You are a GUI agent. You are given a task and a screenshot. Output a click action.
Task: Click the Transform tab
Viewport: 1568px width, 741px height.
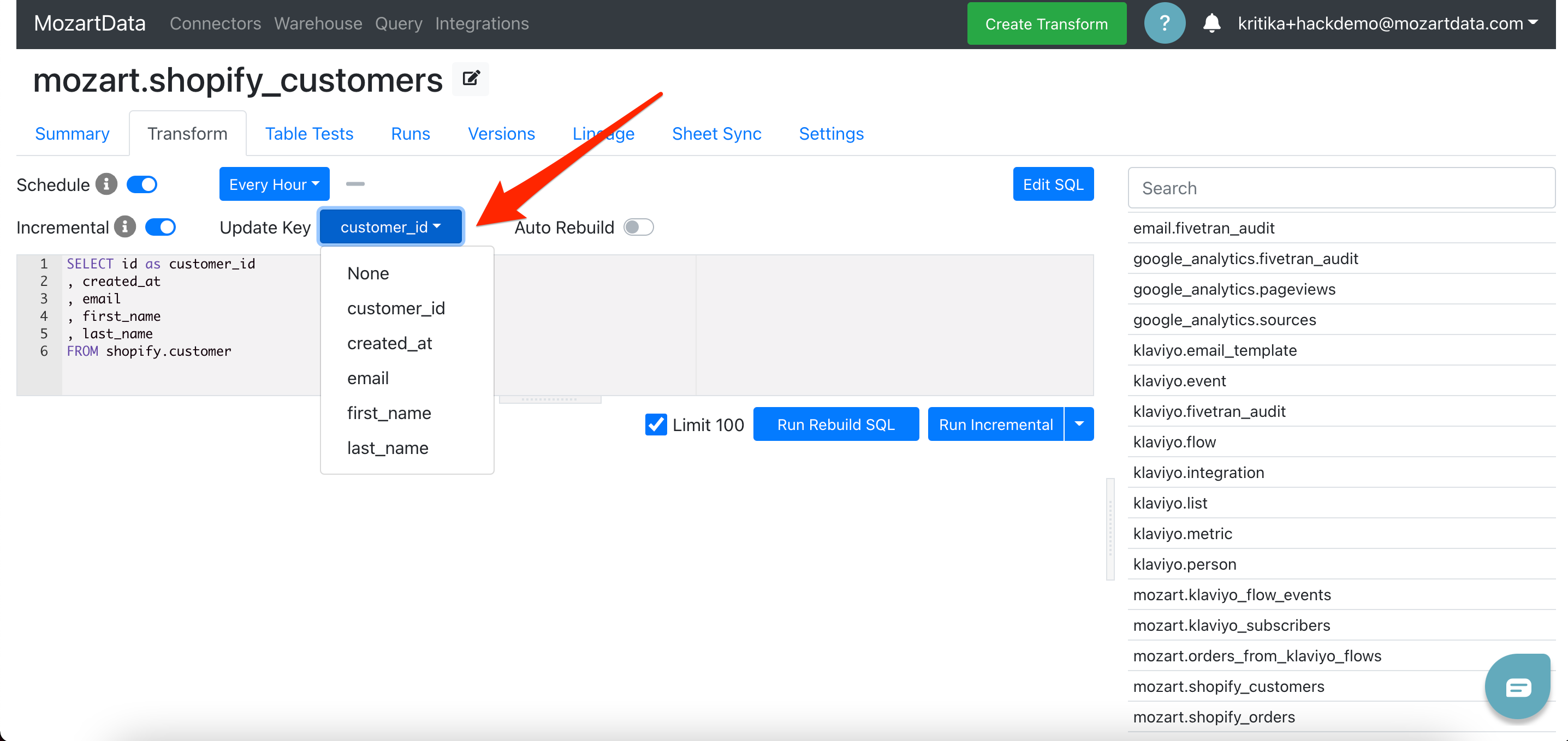[187, 134]
